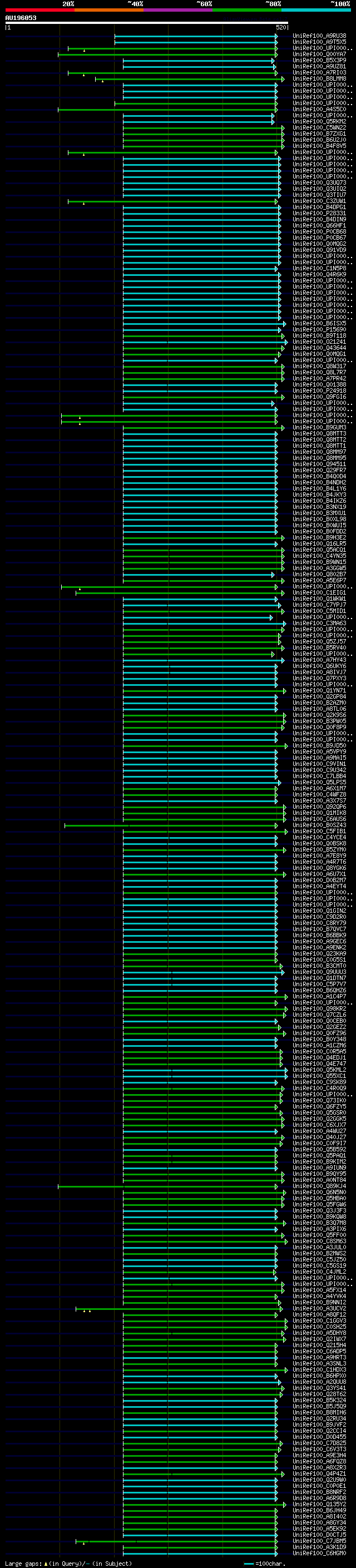The image size is (356, 1568).
Task: Select the UniRef100_B9T118 label
Action: tap(319, 335)
